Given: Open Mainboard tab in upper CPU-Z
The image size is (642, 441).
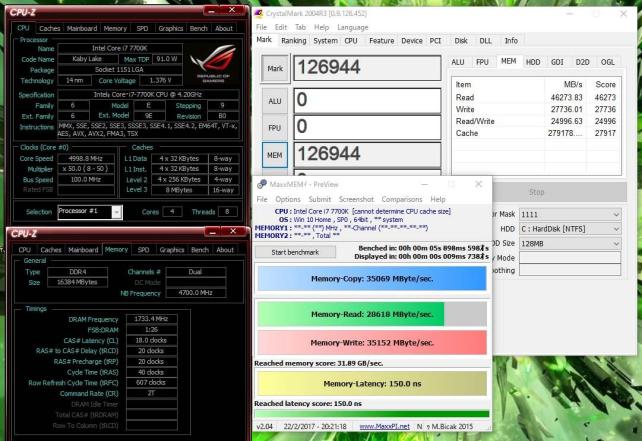Looking at the screenshot, I should pos(82,28).
